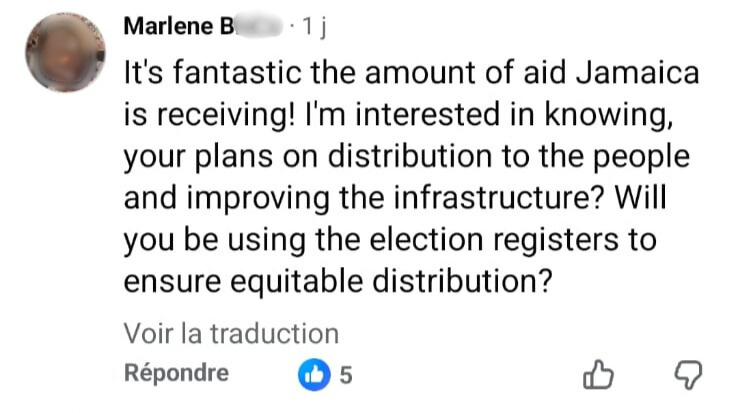Dislike the comment with thumbs down icon
Viewport: 738px width, 413px height.
687,375
